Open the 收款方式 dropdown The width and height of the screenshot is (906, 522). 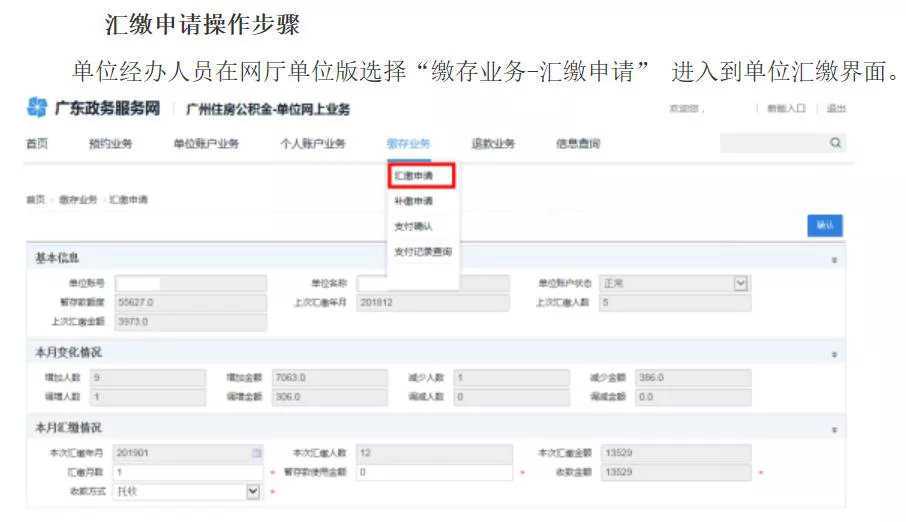tap(253, 491)
